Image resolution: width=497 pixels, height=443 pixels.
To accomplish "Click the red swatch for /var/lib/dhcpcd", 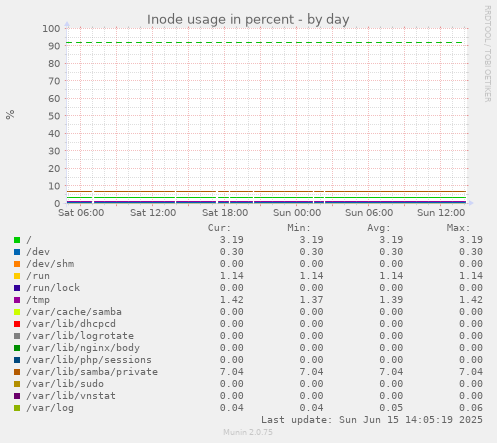I will (x=17, y=324).
